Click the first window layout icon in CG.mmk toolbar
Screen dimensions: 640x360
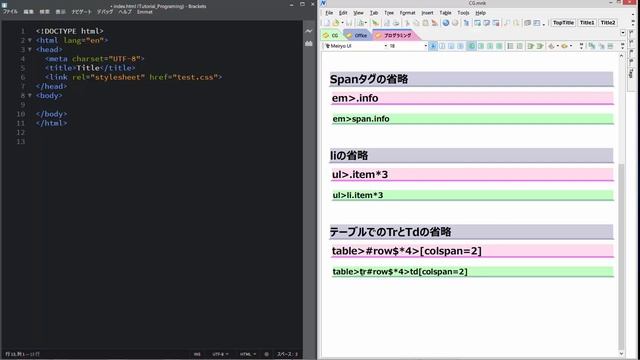tap(477, 23)
